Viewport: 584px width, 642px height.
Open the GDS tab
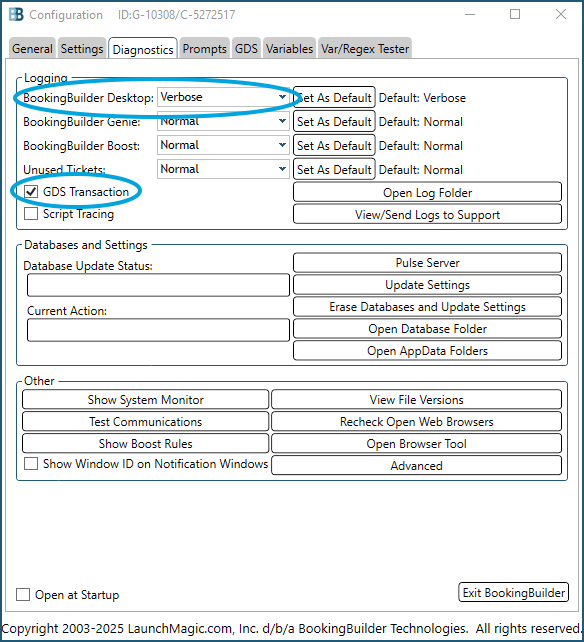point(246,49)
